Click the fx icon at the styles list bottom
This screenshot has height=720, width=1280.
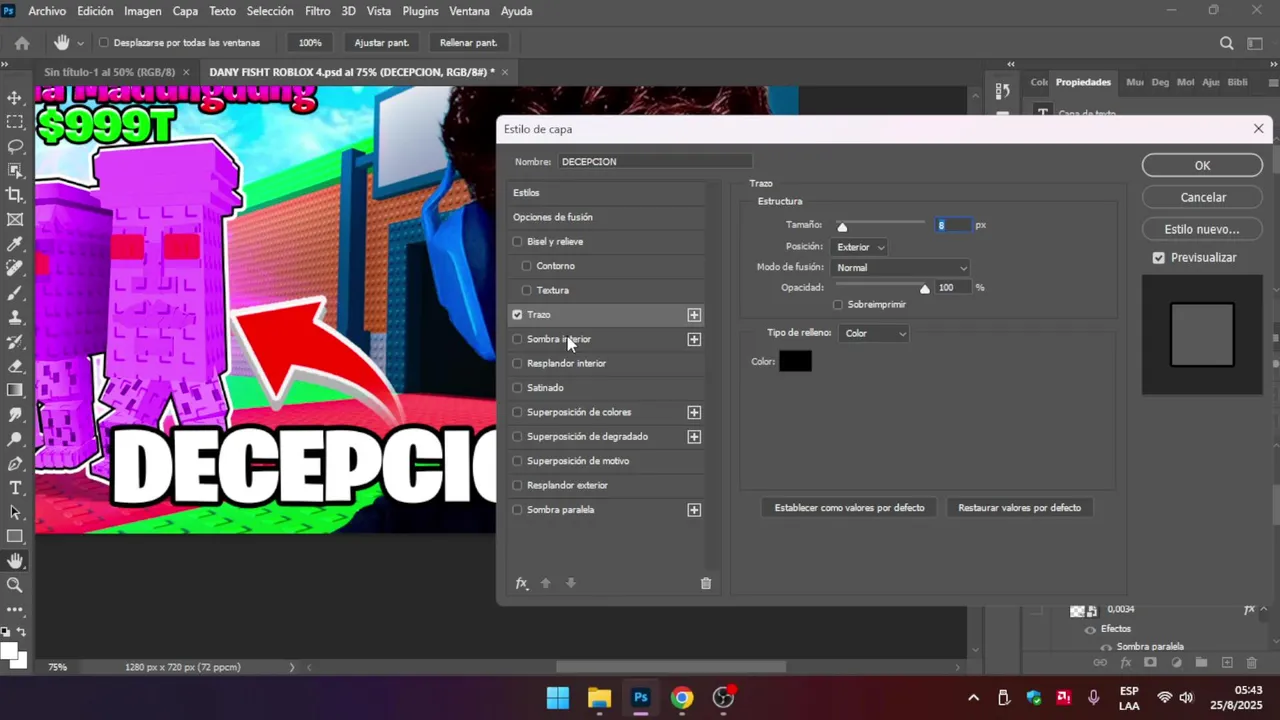[x=521, y=583]
